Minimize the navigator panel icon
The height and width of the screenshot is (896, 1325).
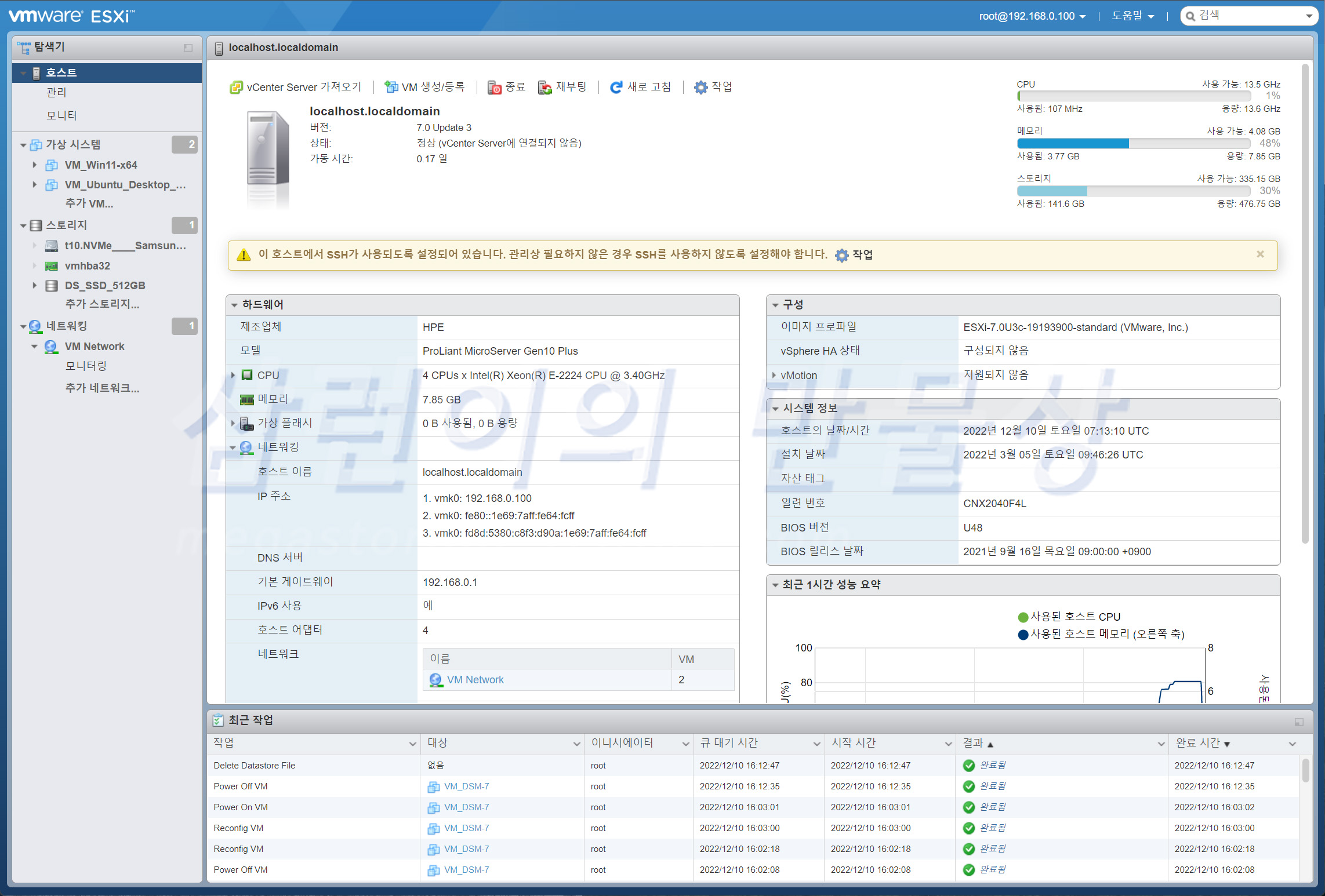188,48
